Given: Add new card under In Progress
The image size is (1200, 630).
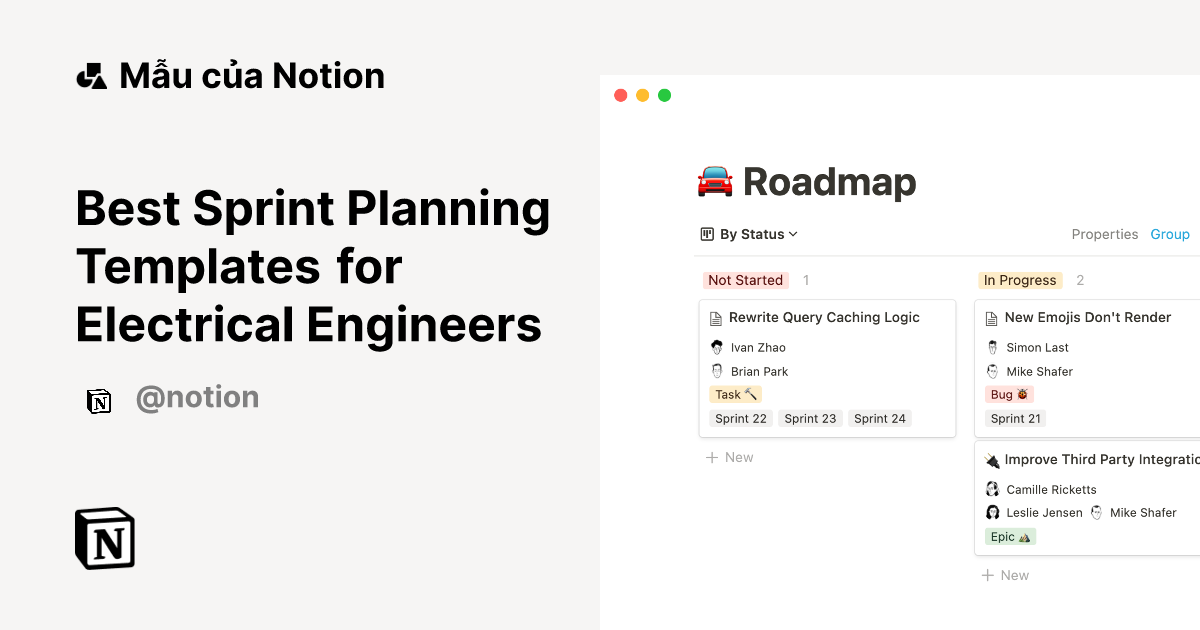Looking at the screenshot, I should click(x=1005, y=575).
